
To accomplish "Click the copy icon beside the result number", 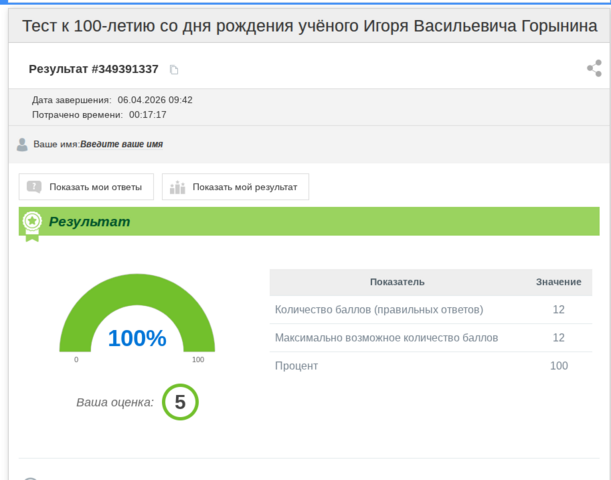I will tap(174, 70).
